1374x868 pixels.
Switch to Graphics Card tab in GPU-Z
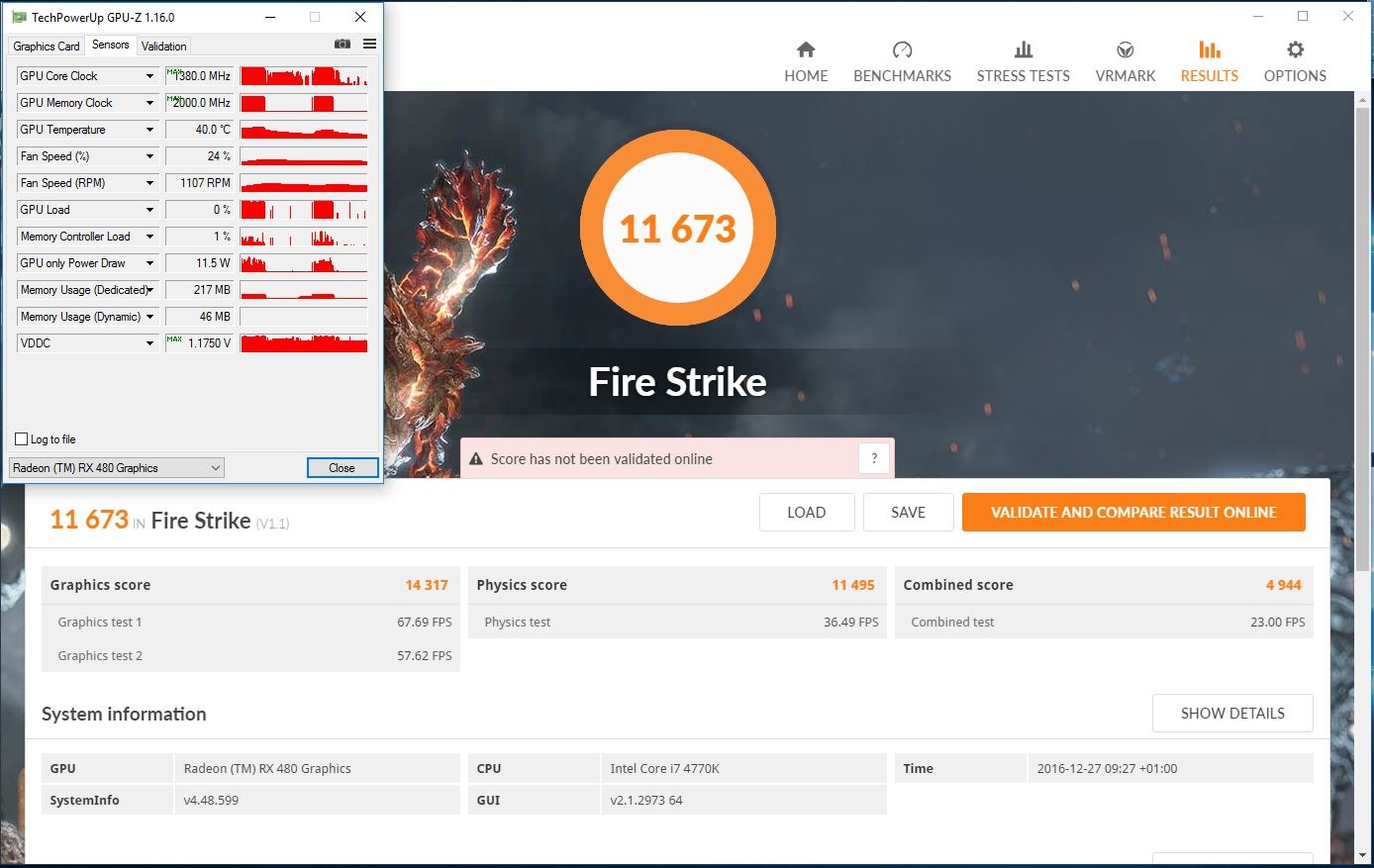click(x=47, y=47)
